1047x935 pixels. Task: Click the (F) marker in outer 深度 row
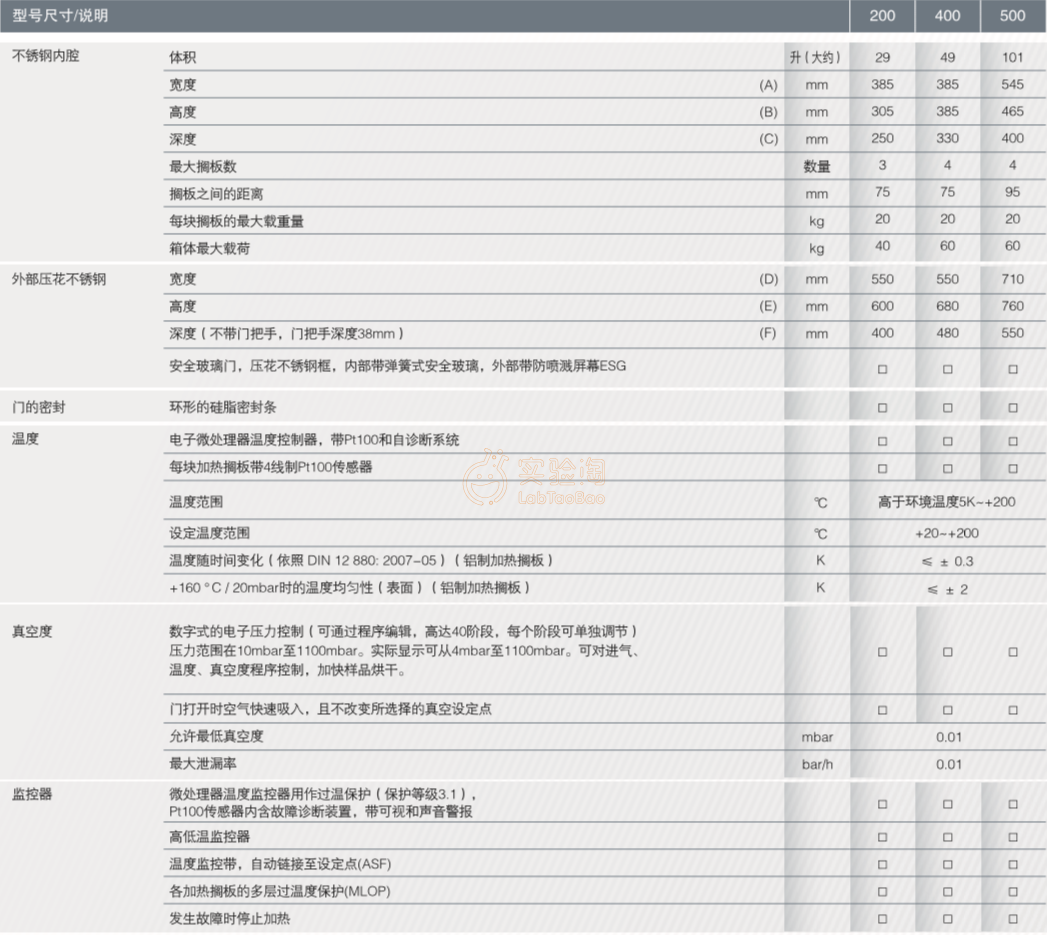pyautogui.click(x=768, y=333)
